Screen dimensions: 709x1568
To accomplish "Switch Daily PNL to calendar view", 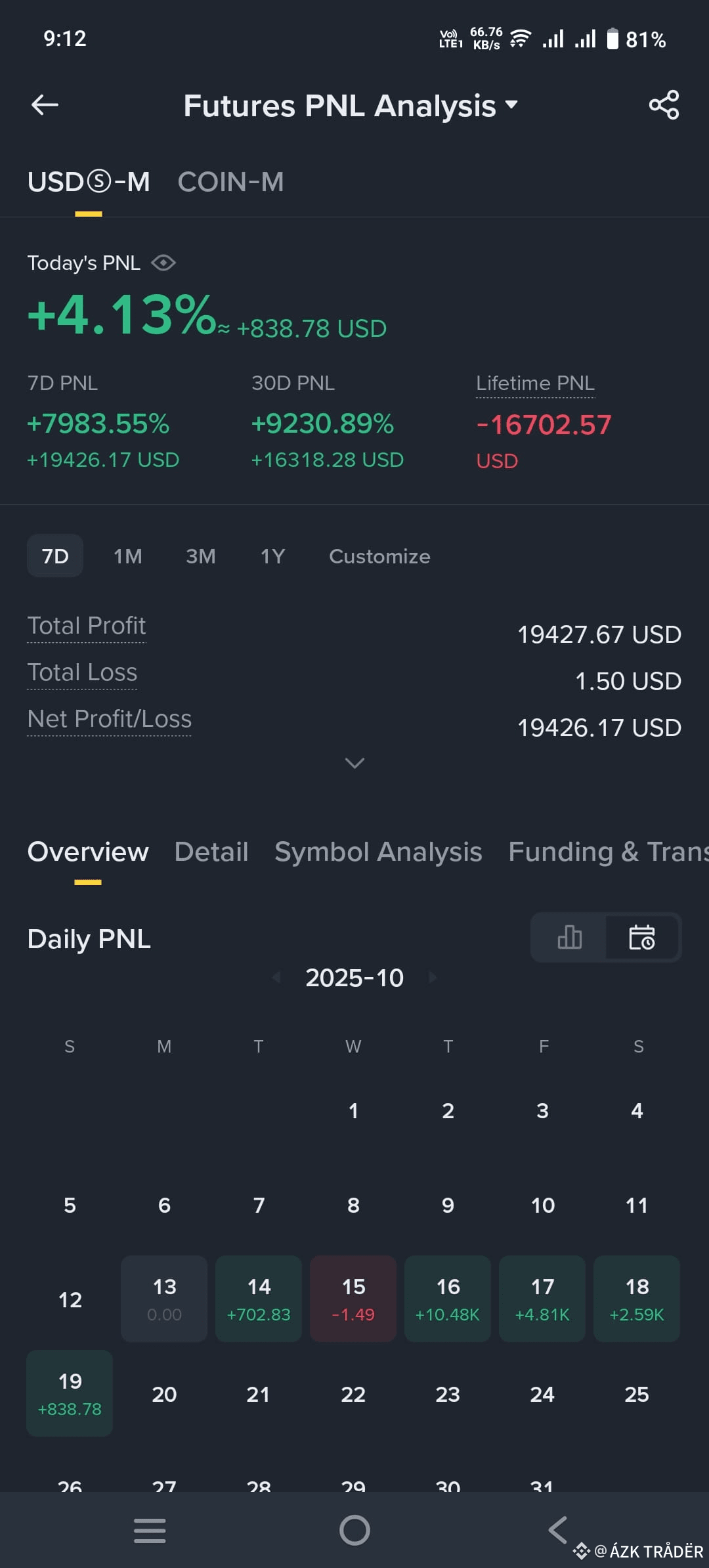I will tap(642, 937).
